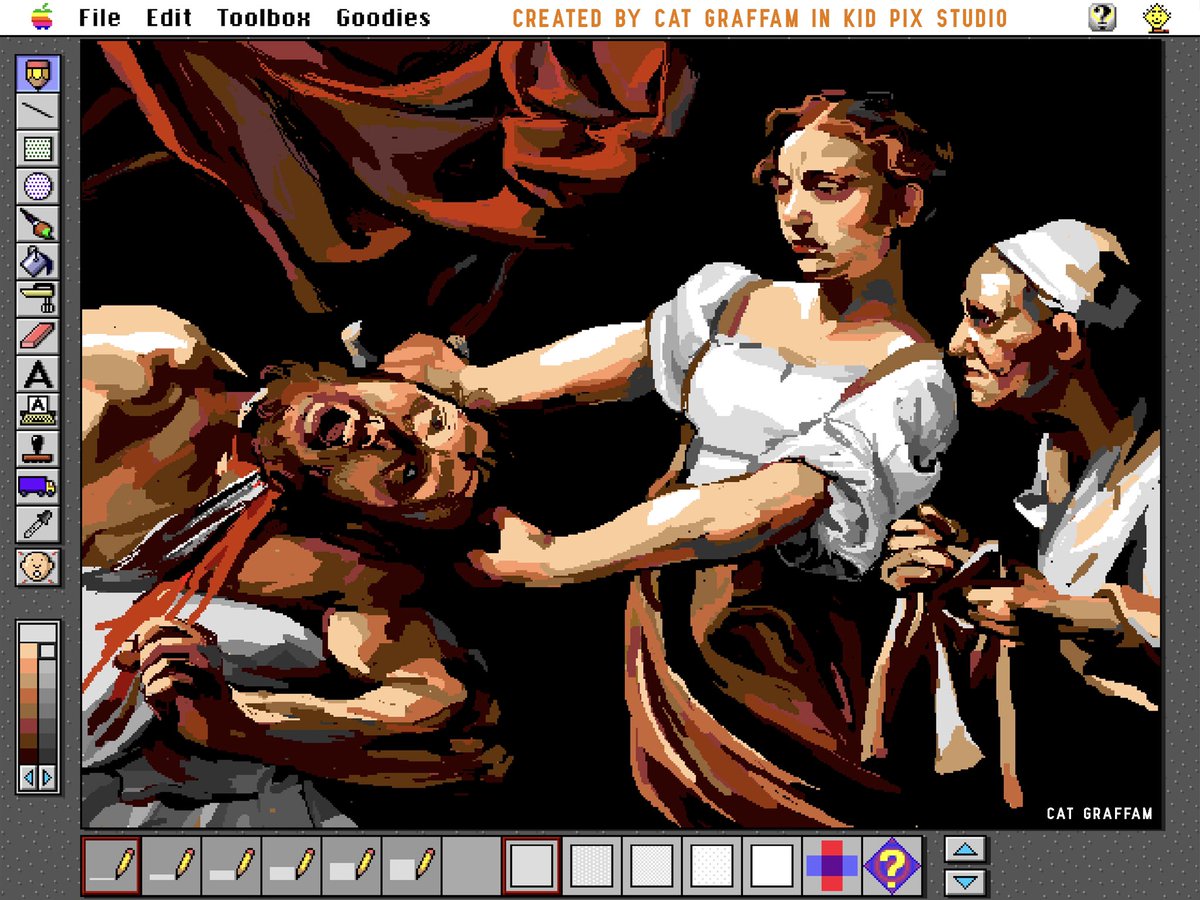
Task: Select the plain white pattern option
Action: pos(771,865)
